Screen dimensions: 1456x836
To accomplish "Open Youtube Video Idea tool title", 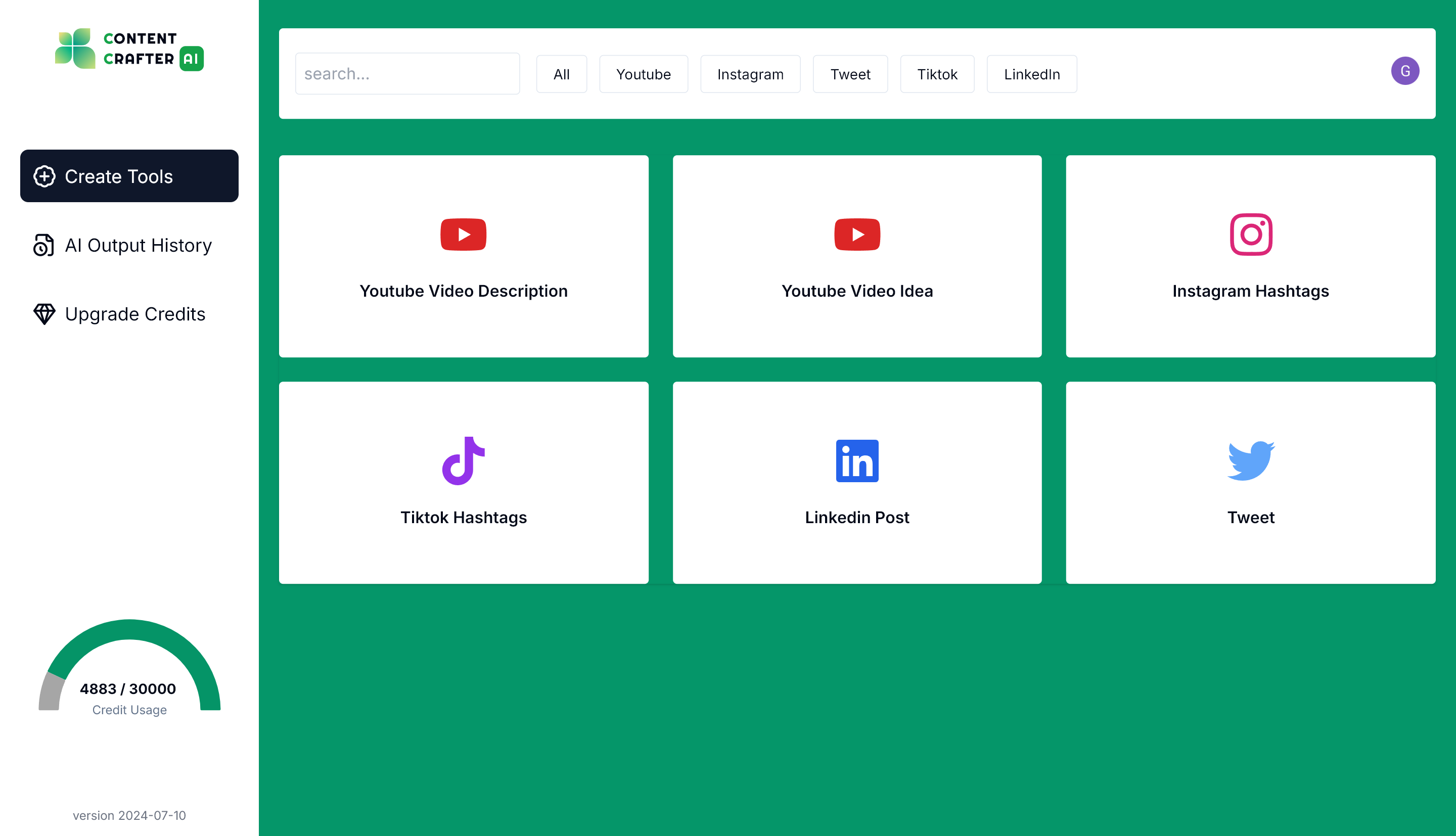I will point(857,291).
